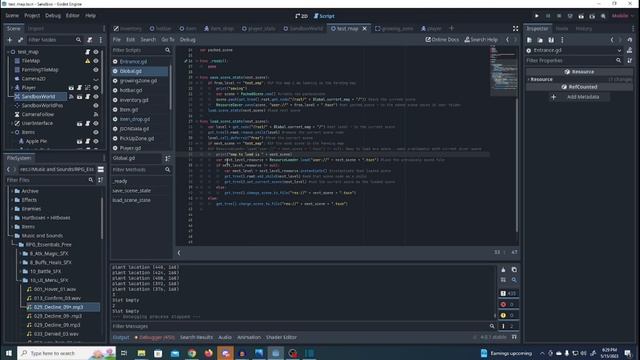
Task: Toggle visibility of Apple Pie node
Action: [96, 141]
